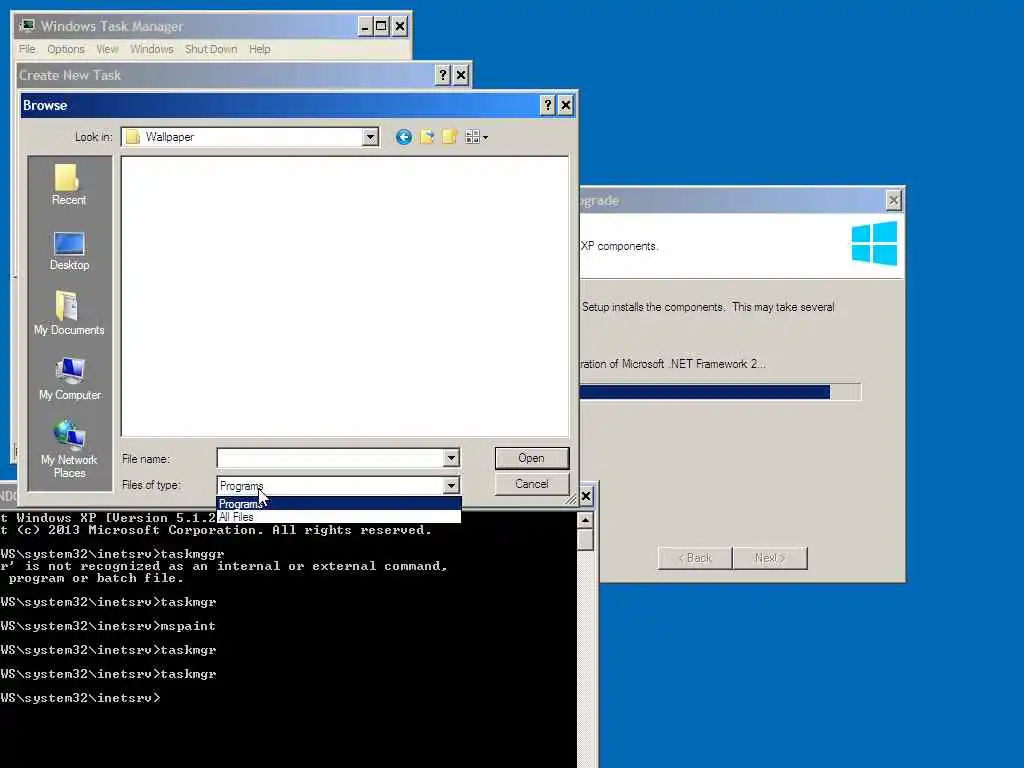Click the setup installation progress bar
1024x768 pixels.
pos(720,392)
